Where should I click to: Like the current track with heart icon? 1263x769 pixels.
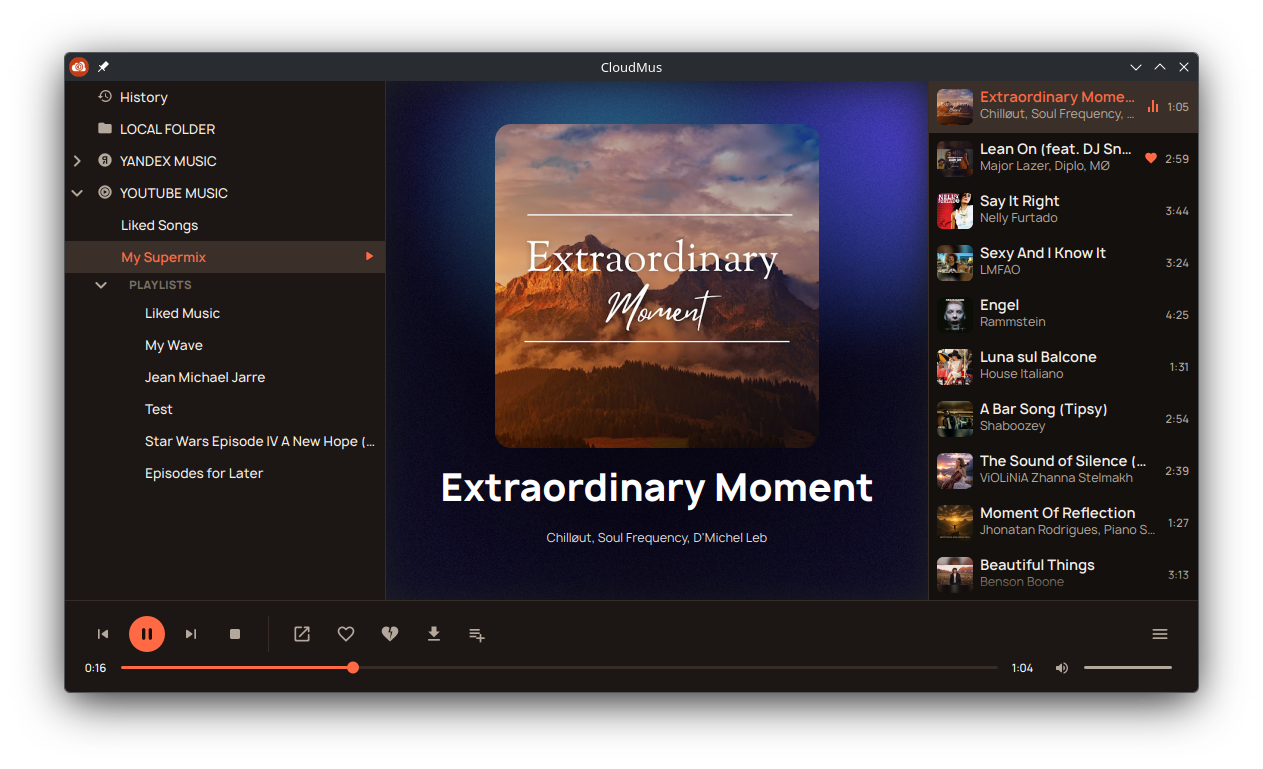(346, 634)
